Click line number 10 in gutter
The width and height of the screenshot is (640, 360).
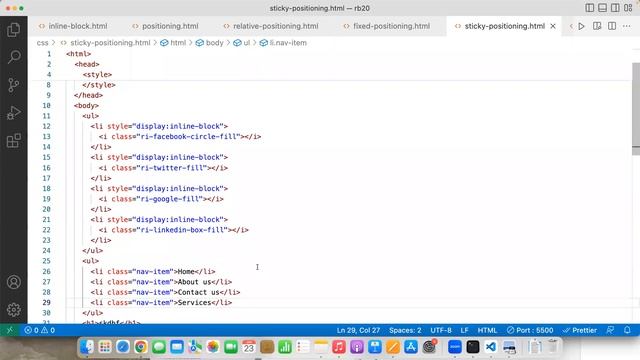pos(46,106)
